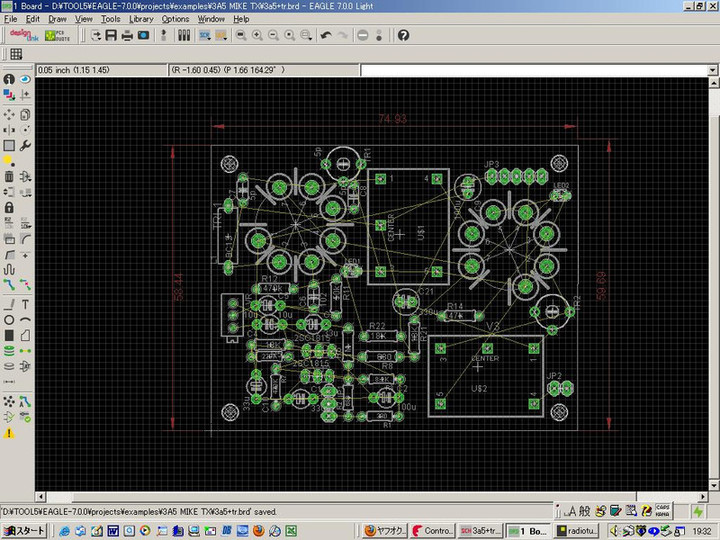Click into the command line input field
The width and height of the screenshot is (720, 540).
(530, 70)
